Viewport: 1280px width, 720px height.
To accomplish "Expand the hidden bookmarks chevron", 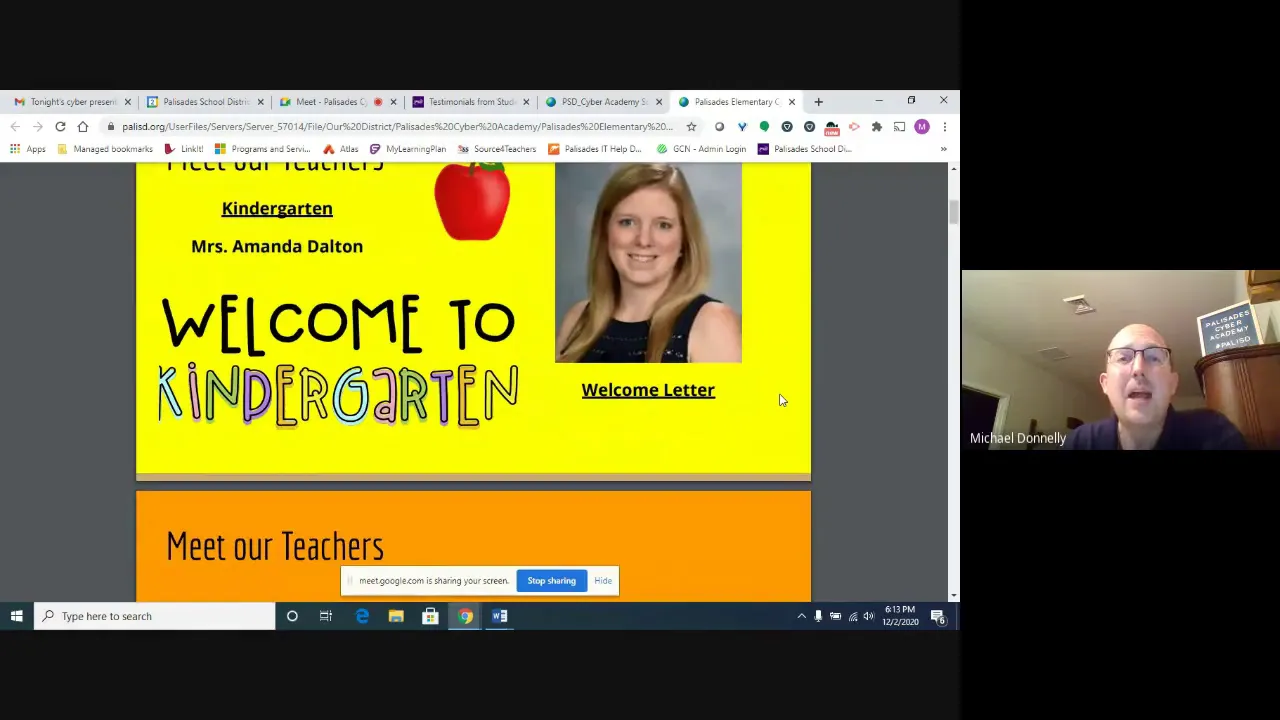I will click(943, 149).
